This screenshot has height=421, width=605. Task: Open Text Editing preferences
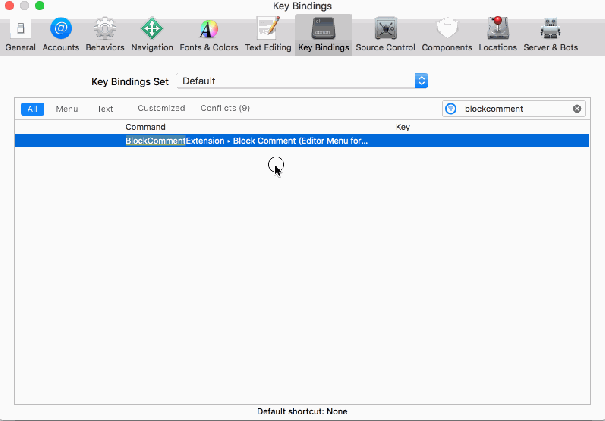(267, 33)
